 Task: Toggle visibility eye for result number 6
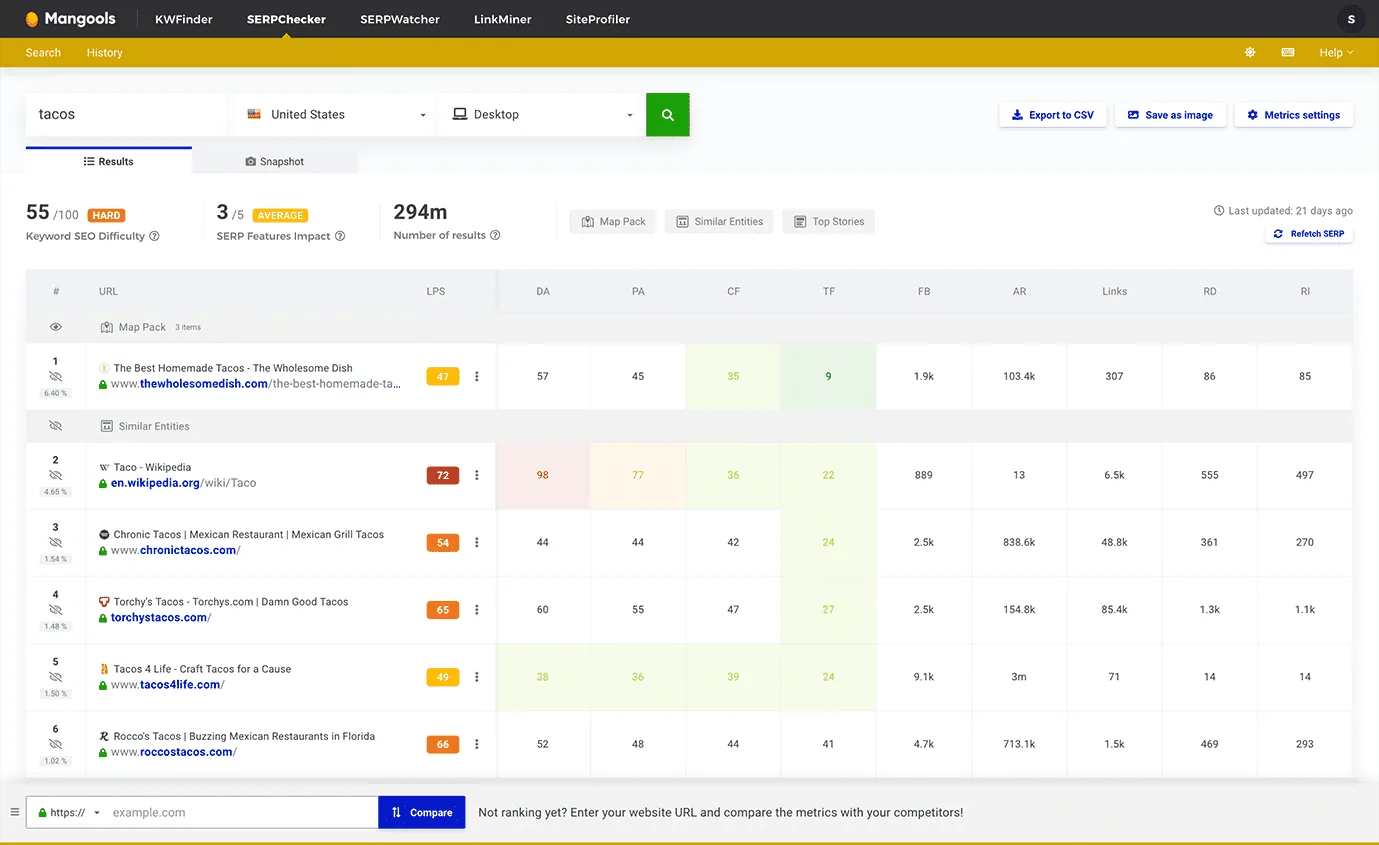pyautogui.click(x=56, y=744)
